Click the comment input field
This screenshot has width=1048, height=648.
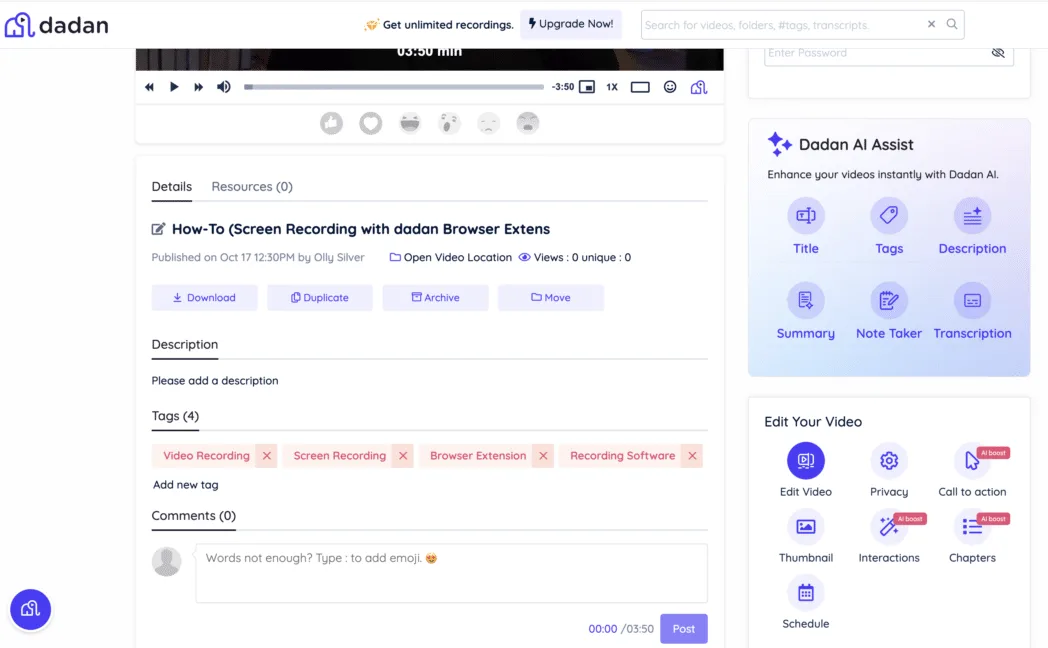coord(451,573)
